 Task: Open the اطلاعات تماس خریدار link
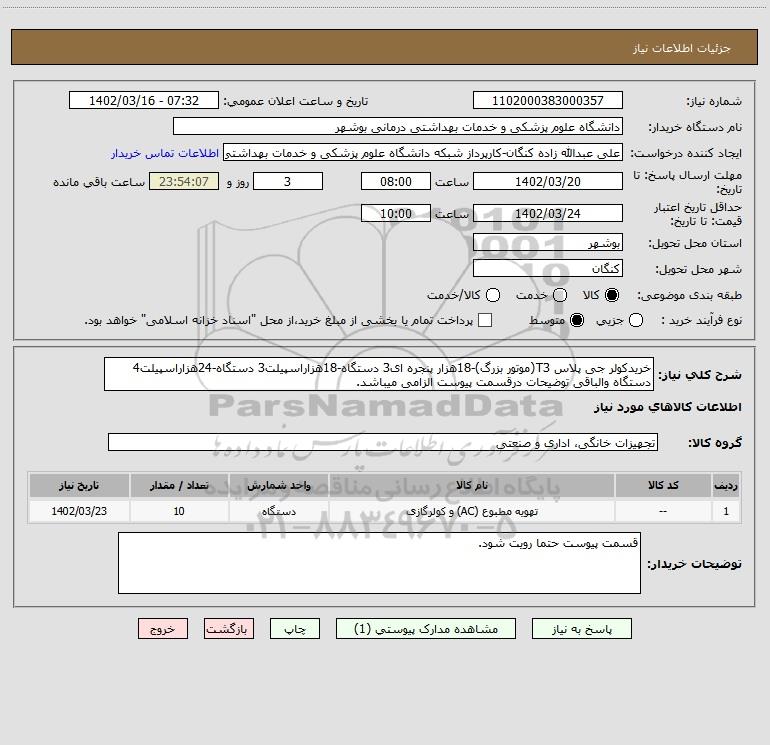click(x=165, y=153)
